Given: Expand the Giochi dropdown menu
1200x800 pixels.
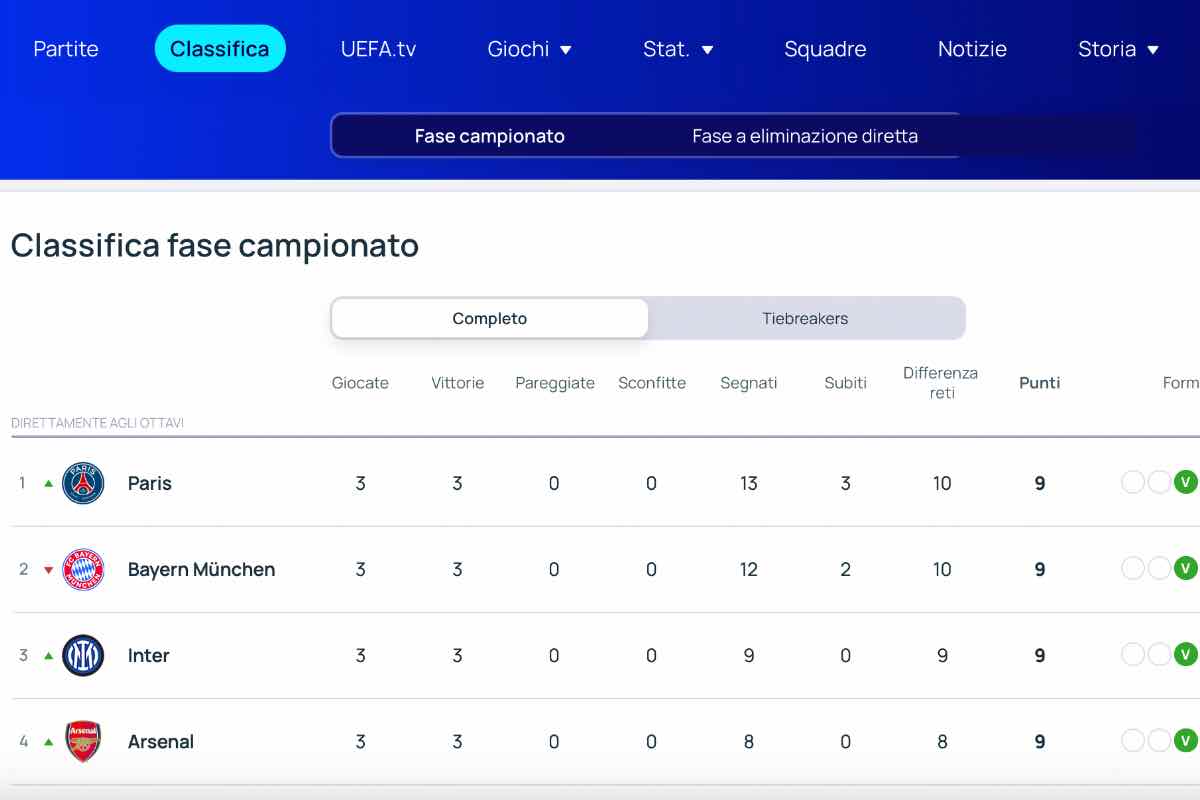Looking at the screenshot, I should point(530,49).
